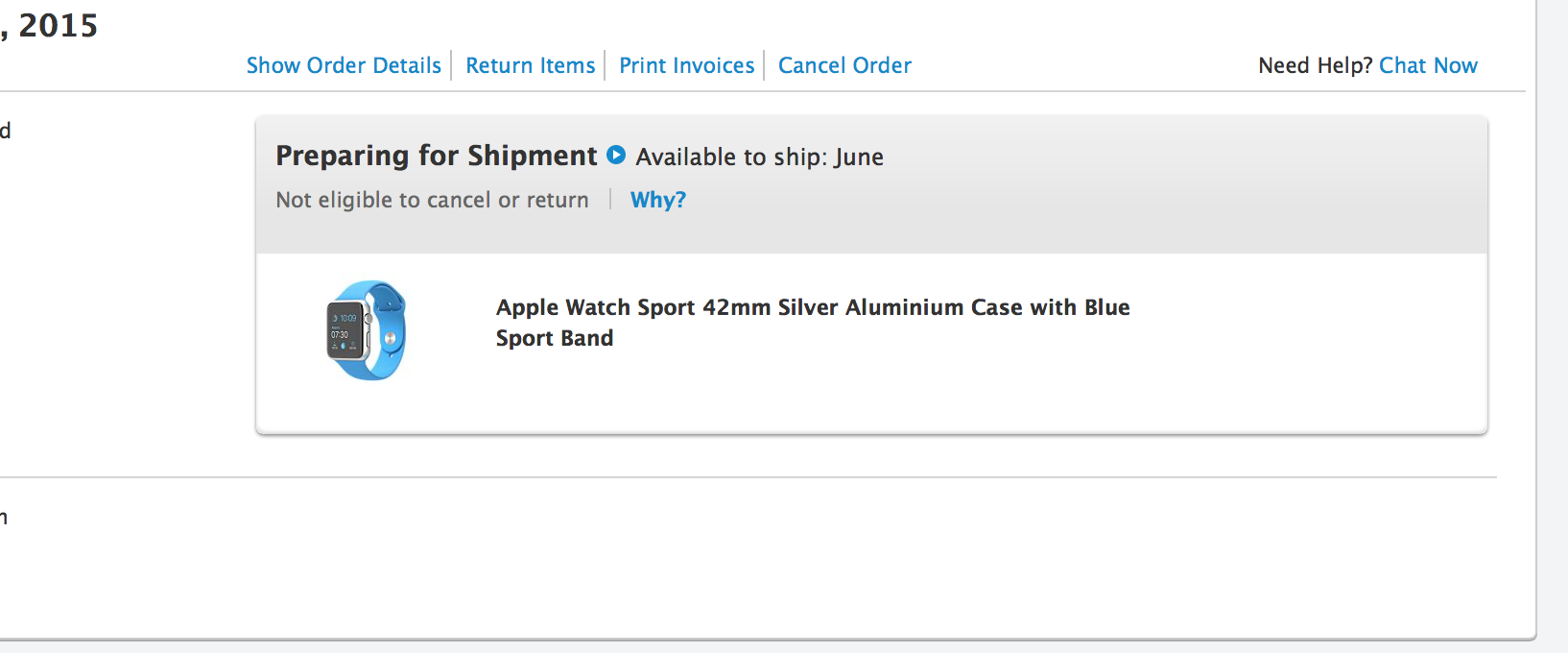Click the Cancel Order link
The width and height of the screenshot is (1568, 653).
pos(844,65)
